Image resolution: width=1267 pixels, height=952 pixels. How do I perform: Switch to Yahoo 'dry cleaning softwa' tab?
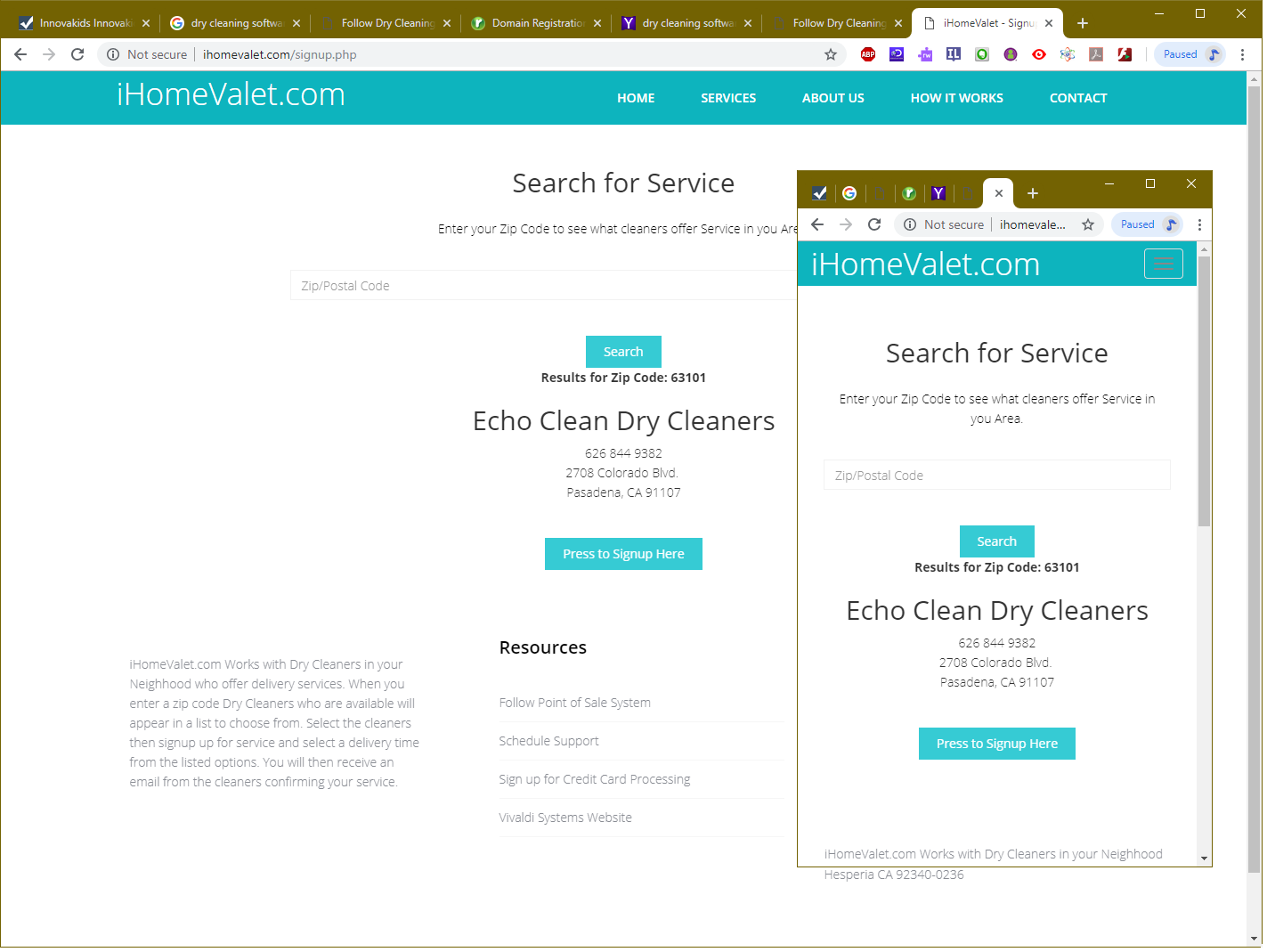(686, 23)
